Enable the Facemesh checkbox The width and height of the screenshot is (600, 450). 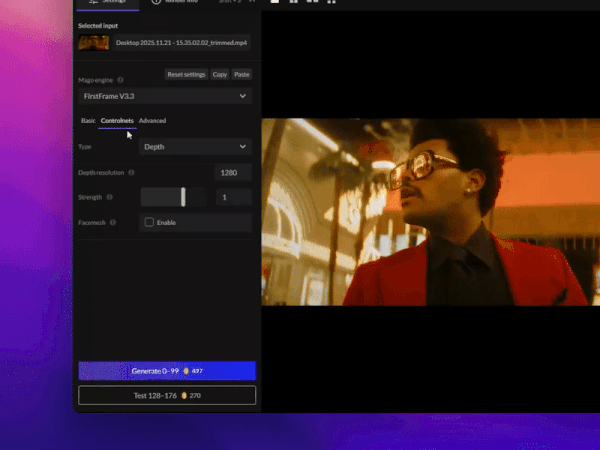149,222
